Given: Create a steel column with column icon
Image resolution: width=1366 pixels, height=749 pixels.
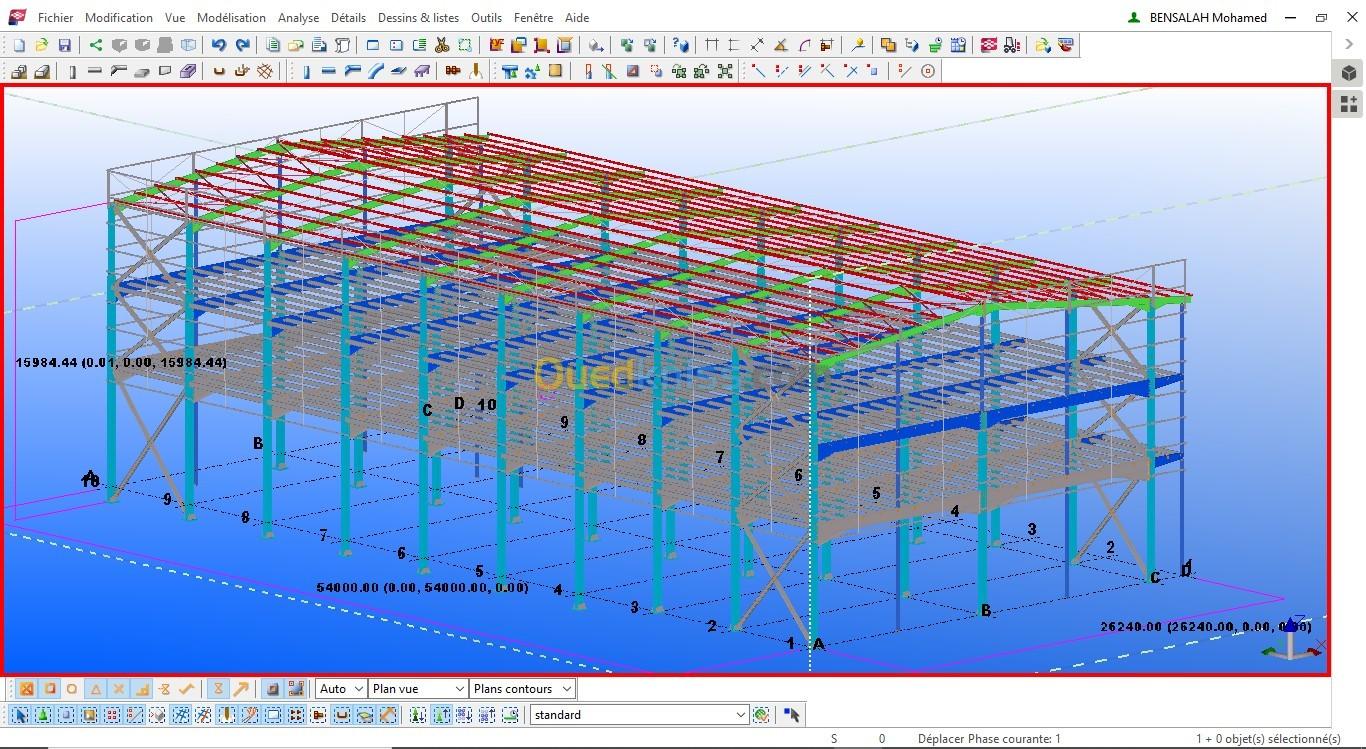Looking at the screenshot, I should 306,71.
